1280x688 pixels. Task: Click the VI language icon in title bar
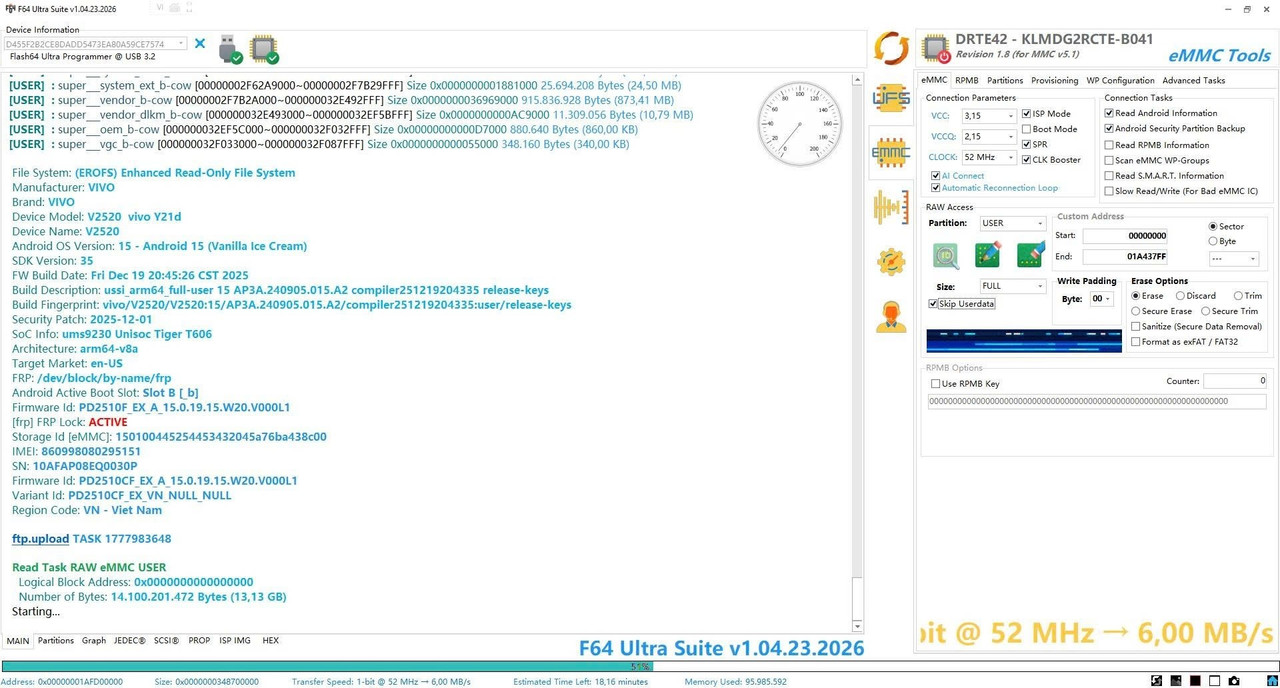click(160, 8)
